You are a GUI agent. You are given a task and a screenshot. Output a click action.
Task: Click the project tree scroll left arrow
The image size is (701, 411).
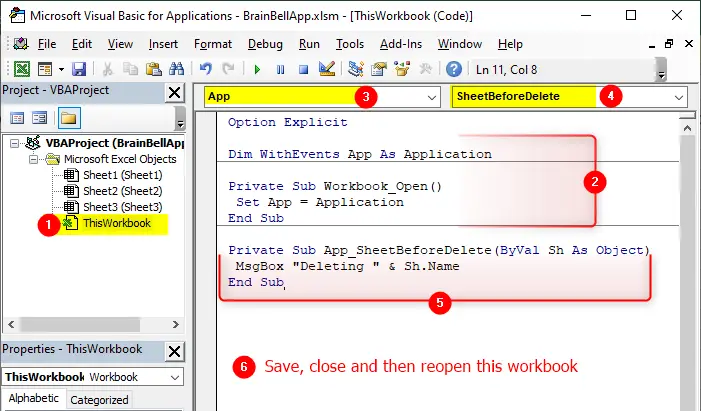[12, 324]
